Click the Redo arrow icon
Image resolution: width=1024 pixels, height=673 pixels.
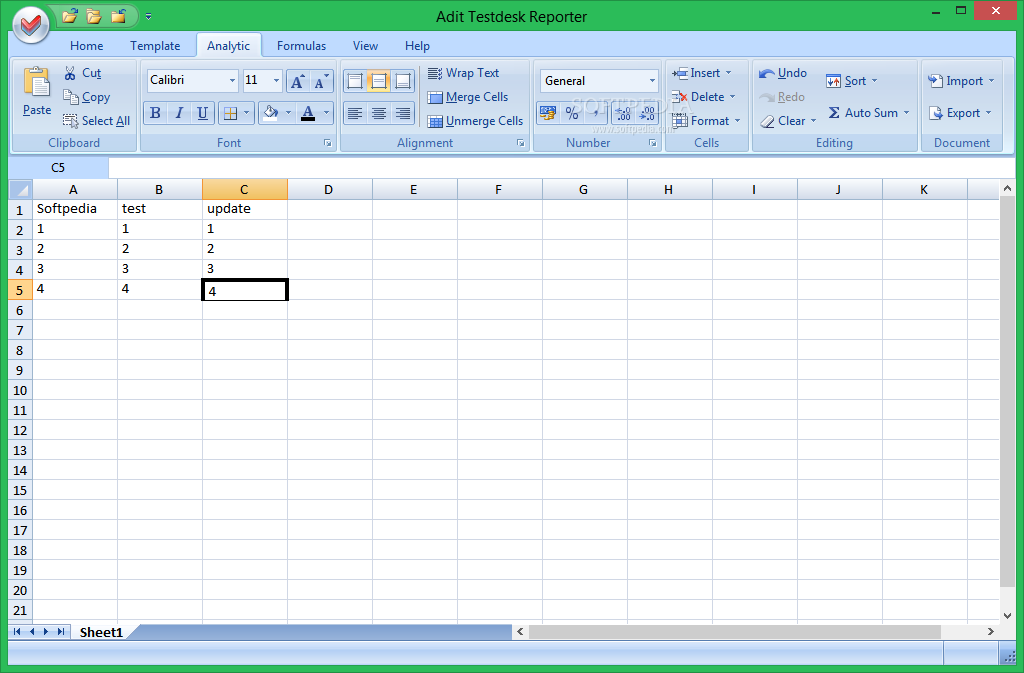pyautogui.click(x=767, y=97)
